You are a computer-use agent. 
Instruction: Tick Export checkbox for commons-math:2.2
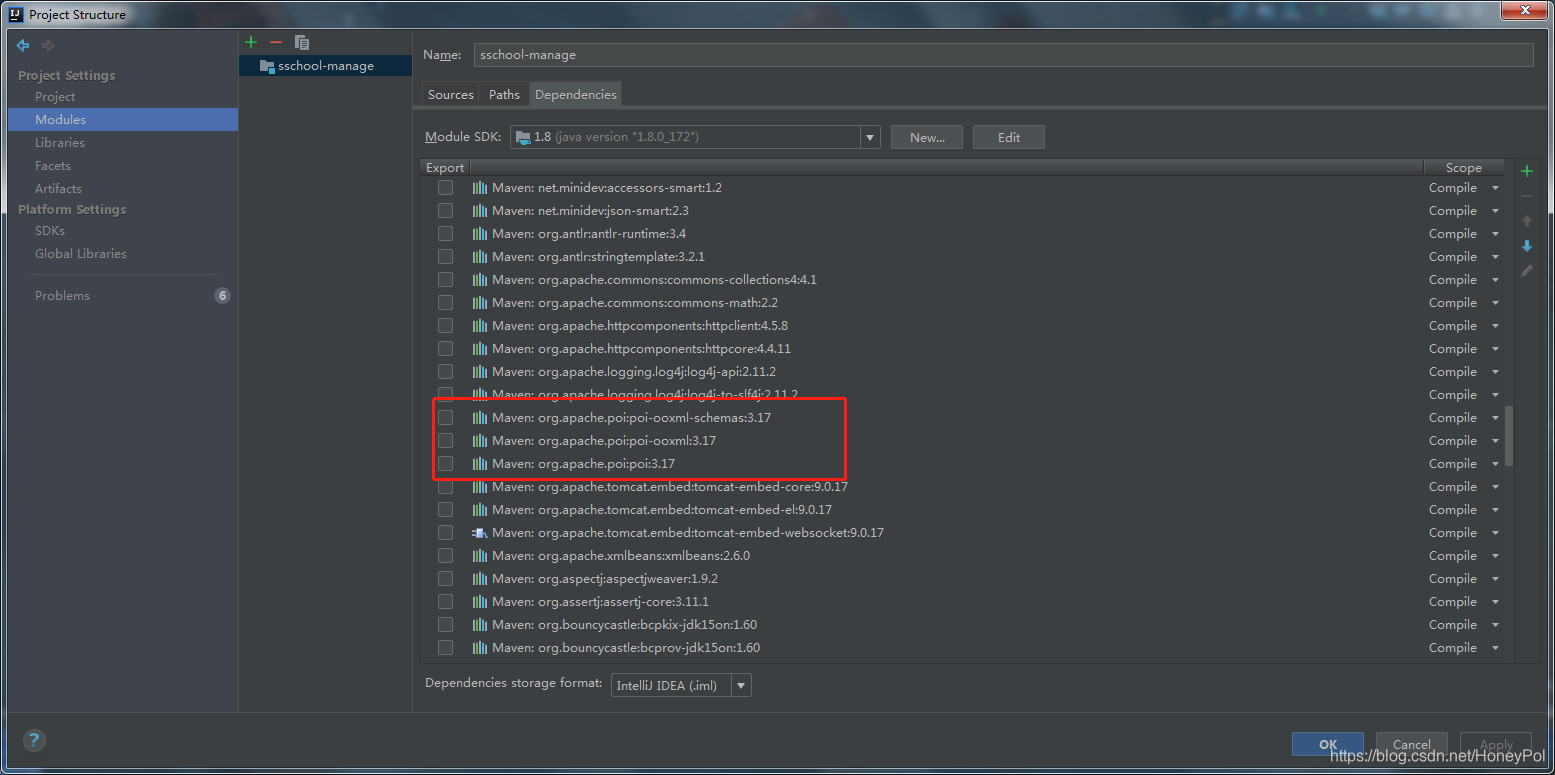pyautogui.click(x=445, y=303)
